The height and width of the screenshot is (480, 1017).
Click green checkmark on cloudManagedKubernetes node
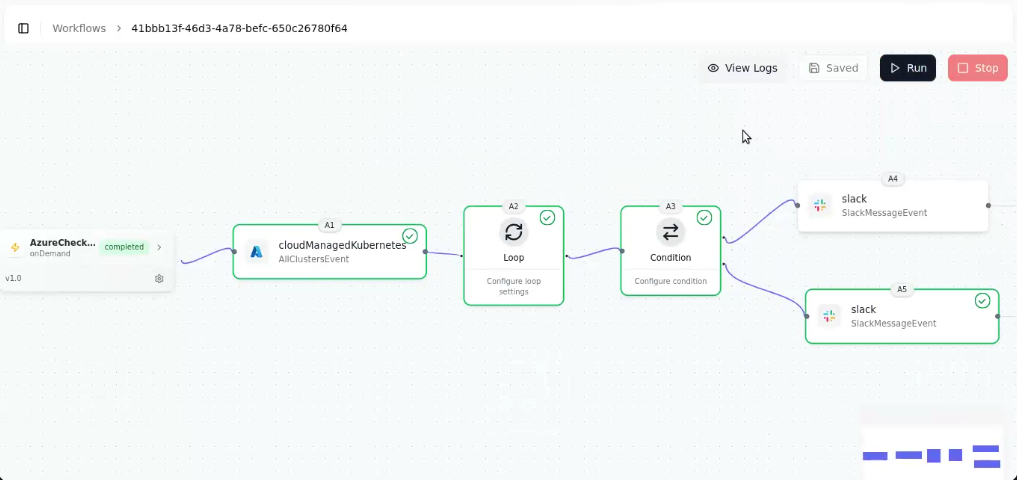pos(409,235)
